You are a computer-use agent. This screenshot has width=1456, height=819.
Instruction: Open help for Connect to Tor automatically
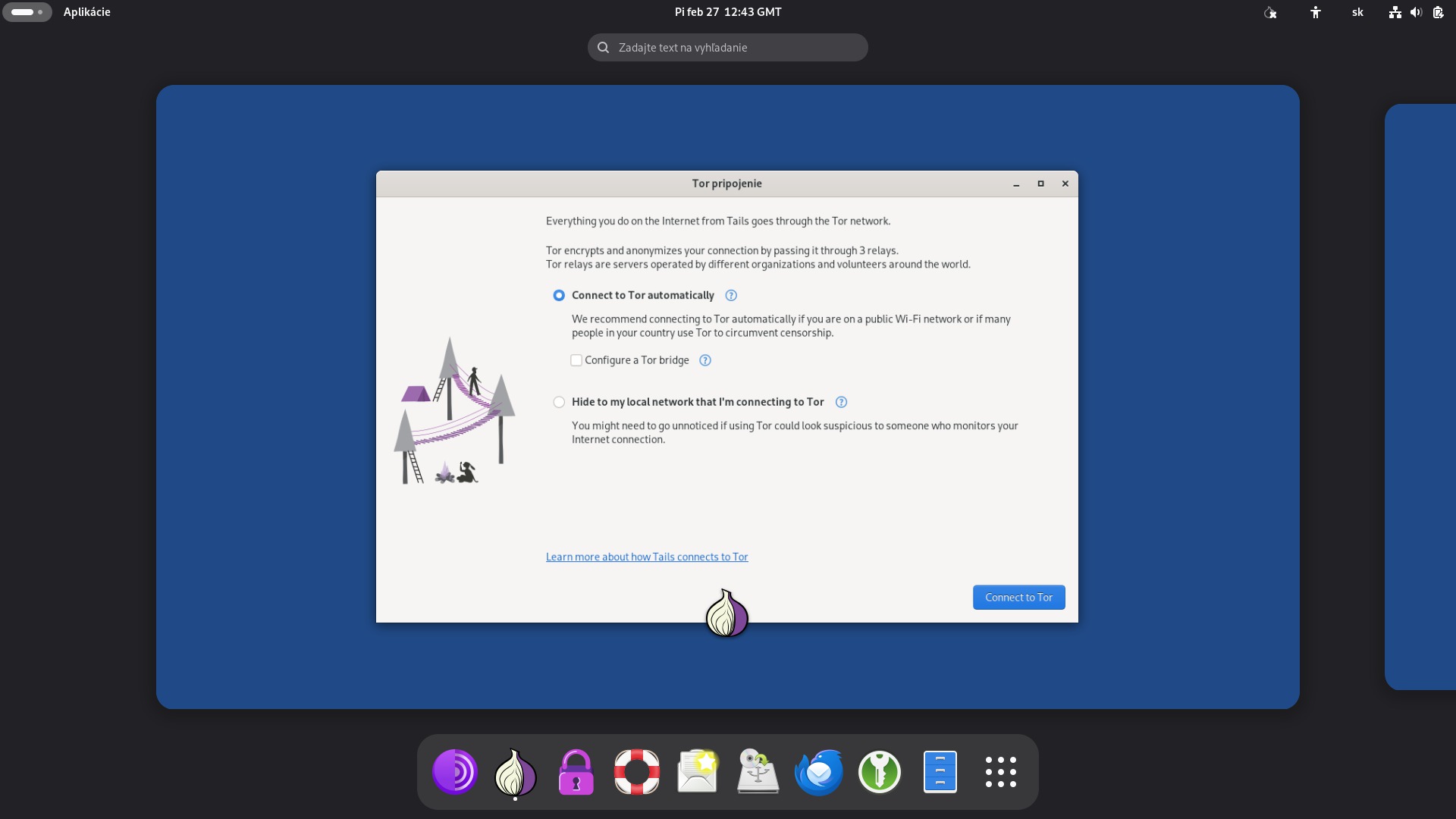731,296
